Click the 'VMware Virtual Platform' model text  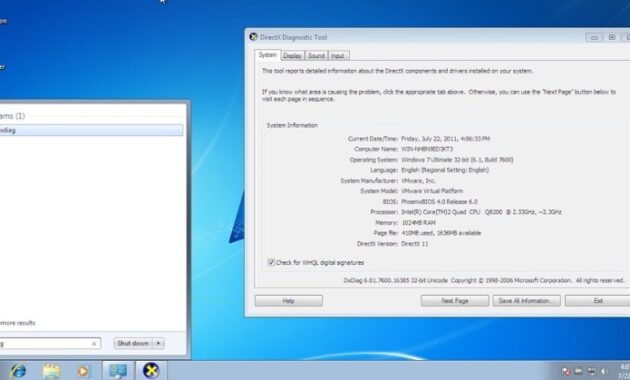[432, 191]
